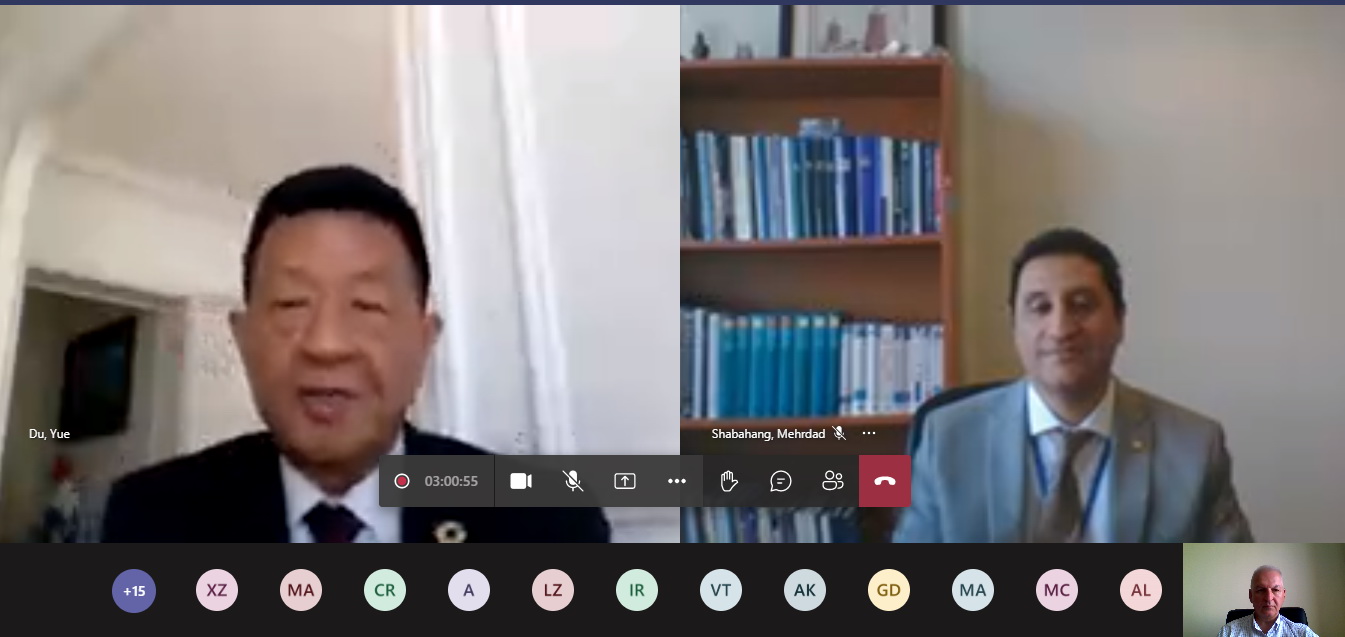Image resolution: width=1345 pixels, height=637 pixels.
Task: Show the meeting conversation chat
Action: pos(781,481)
